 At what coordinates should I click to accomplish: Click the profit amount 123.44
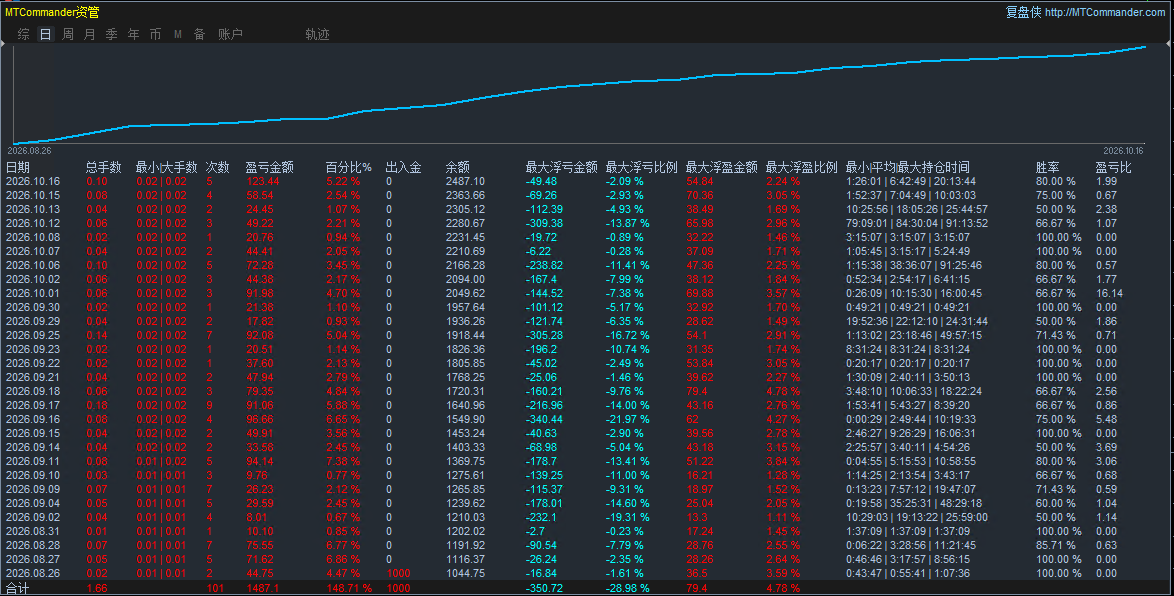pos(262,181)
